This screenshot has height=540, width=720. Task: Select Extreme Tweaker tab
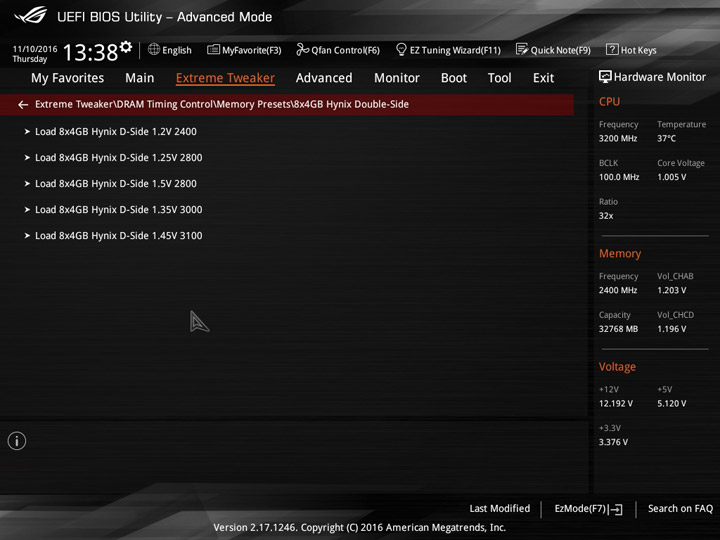point(225,78)
